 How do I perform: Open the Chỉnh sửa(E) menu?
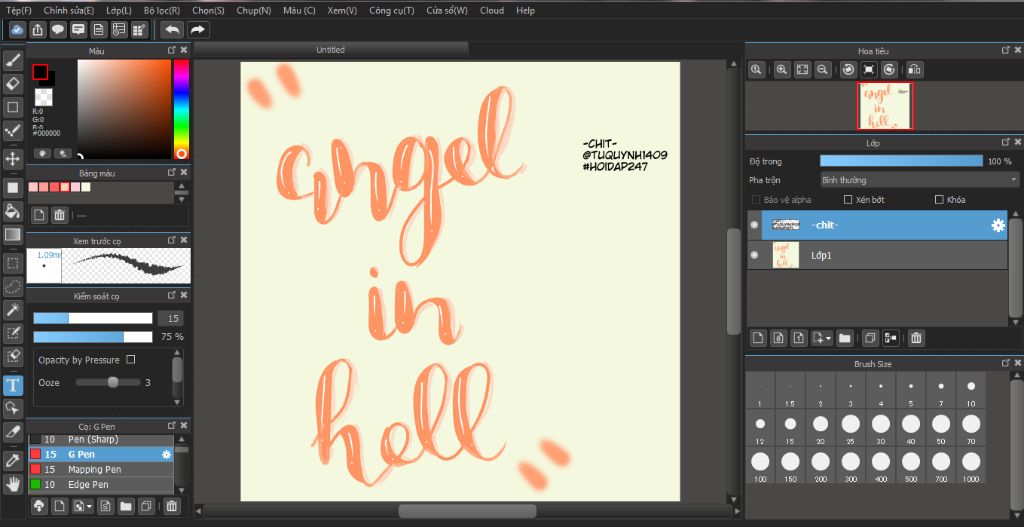coord(69,10)
